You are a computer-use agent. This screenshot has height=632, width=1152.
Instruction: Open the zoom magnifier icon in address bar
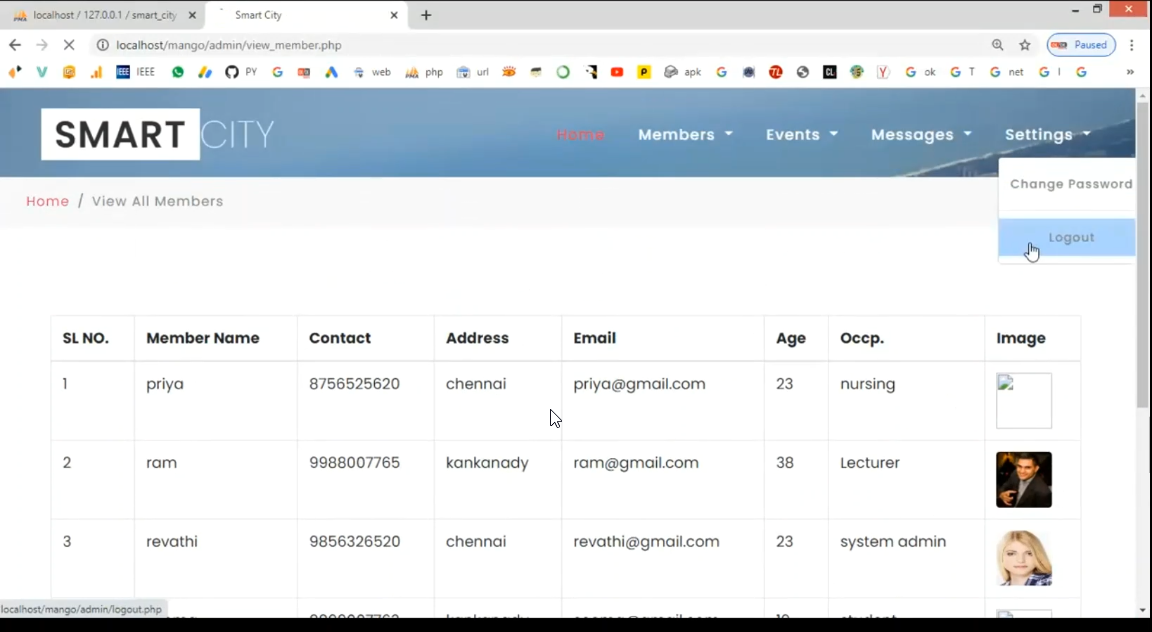pyautogui.click(x=997, y=45)
